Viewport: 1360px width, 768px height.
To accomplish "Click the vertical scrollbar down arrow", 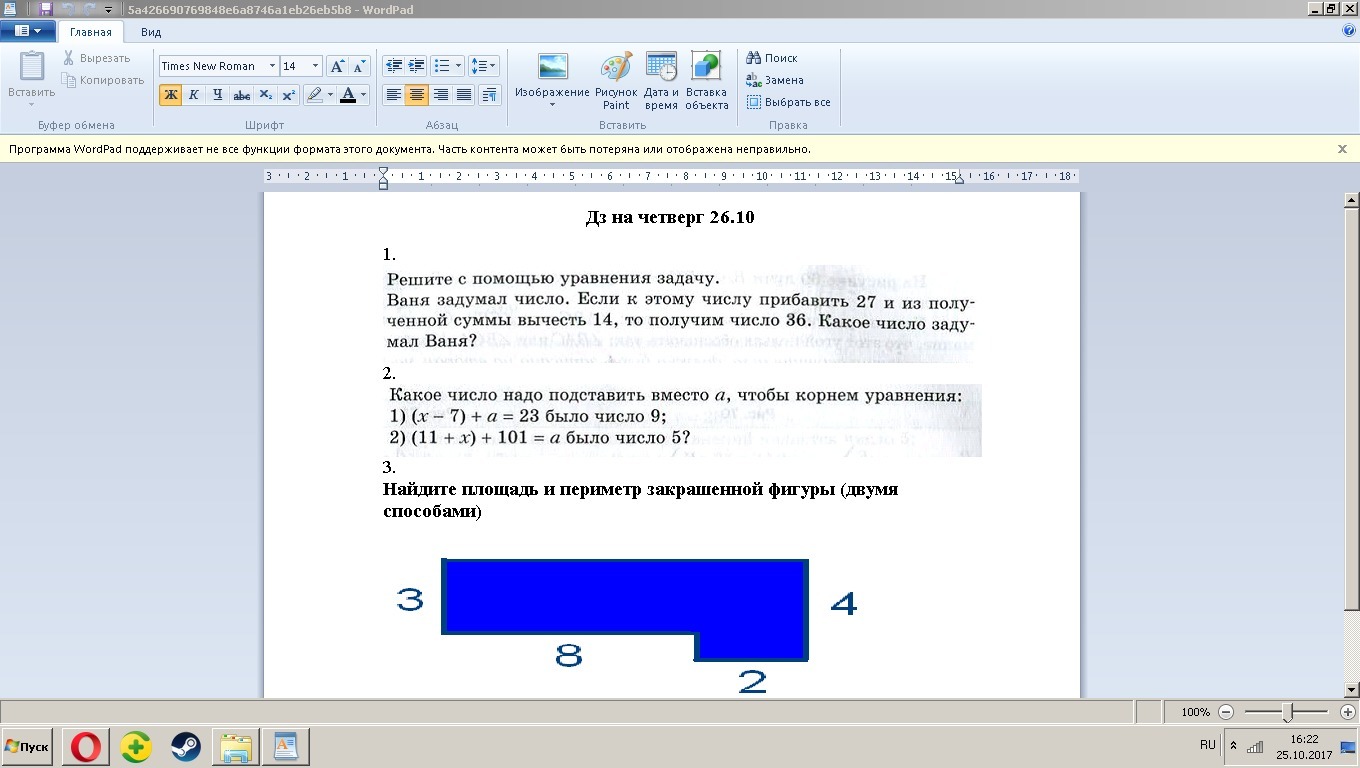I will click(x=1351, y=689).
